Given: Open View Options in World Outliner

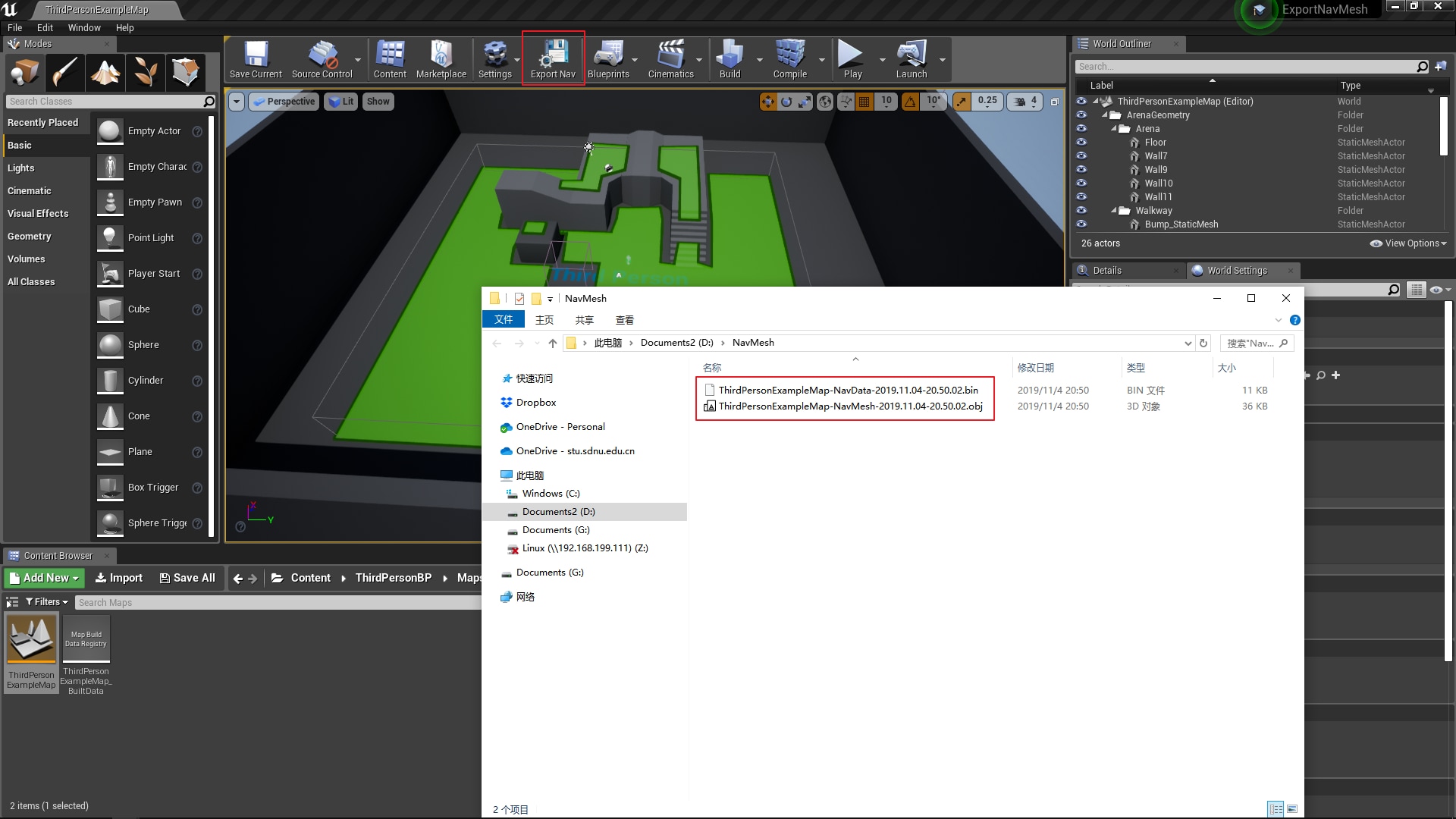Looking at the screenshot, I should point(1408,243).
